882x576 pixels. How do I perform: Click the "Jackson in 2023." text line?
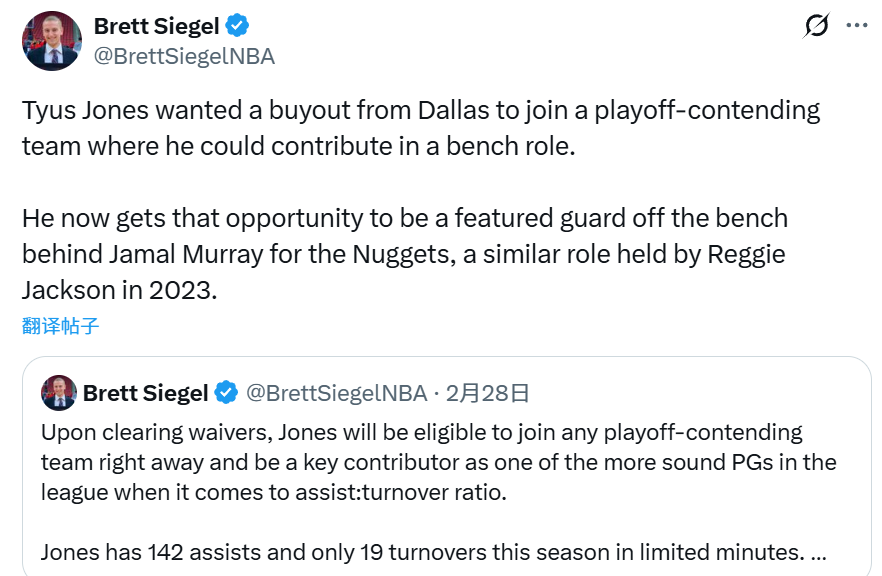(119, 290)
